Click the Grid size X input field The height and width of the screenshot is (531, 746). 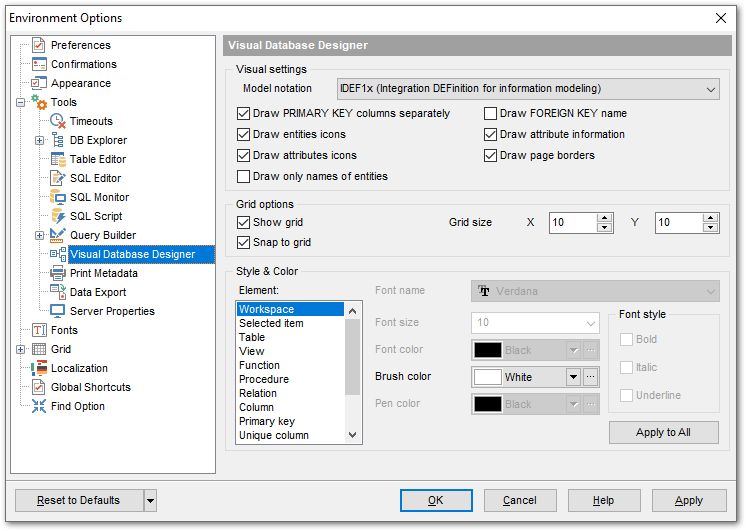[573, 223]
